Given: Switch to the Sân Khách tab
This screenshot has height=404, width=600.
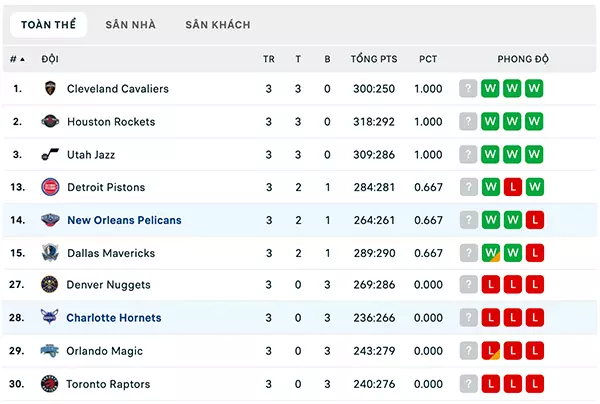Looking at the screenshot, I should pos(218,25).
